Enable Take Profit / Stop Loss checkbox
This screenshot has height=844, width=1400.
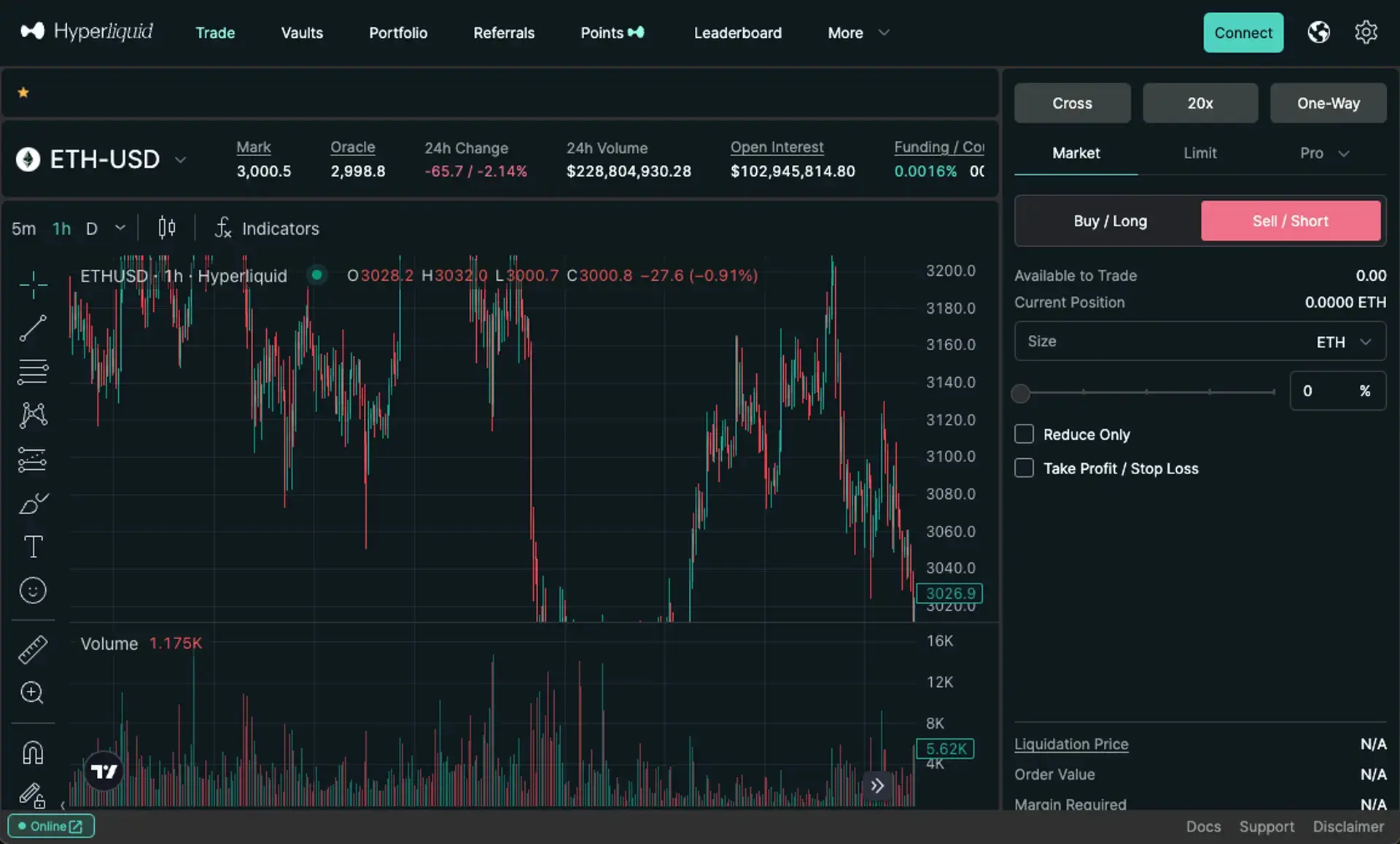(x=1024, y=468)
